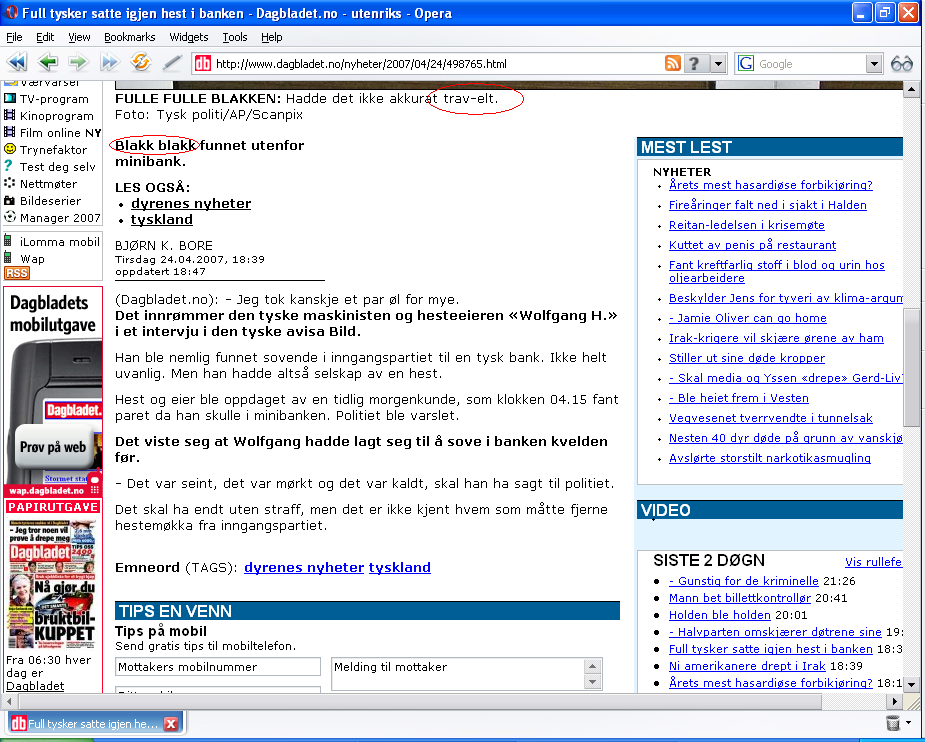
Task: Click the Google G search icon
Action: pos(746,63)
